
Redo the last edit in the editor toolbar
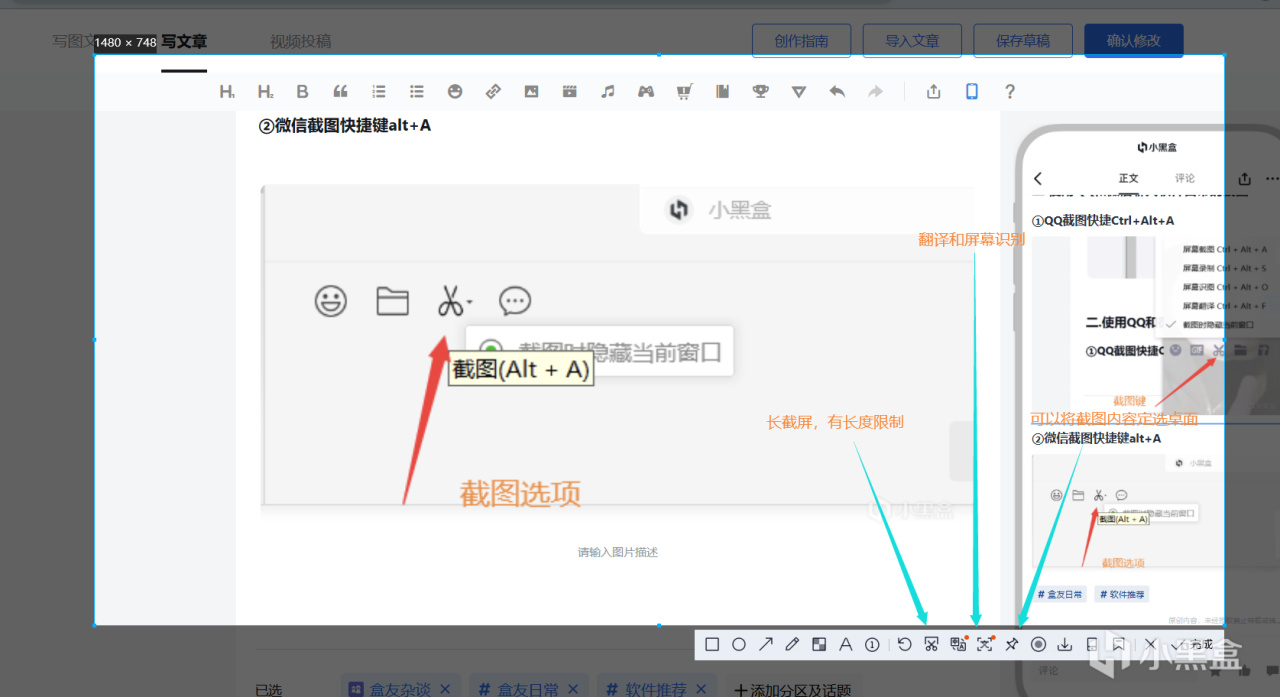pyautogui.click(x=875, y=92)
